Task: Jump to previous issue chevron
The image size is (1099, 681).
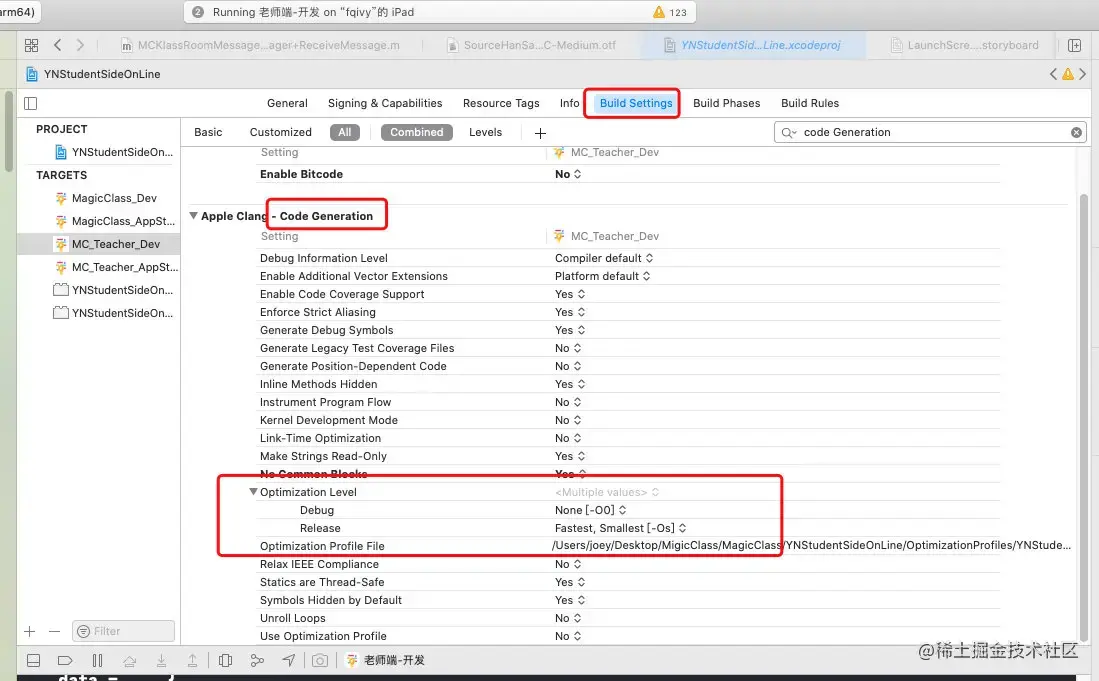Action: pyautogui.click(x=1053, y=74)
